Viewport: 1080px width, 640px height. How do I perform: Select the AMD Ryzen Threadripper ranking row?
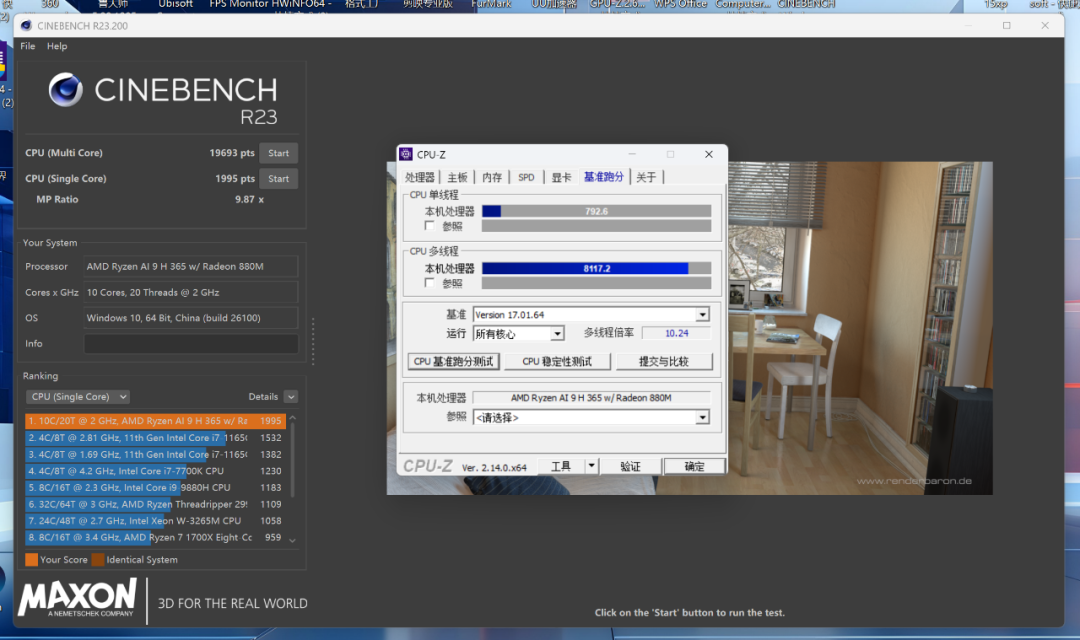click(155, 504)
